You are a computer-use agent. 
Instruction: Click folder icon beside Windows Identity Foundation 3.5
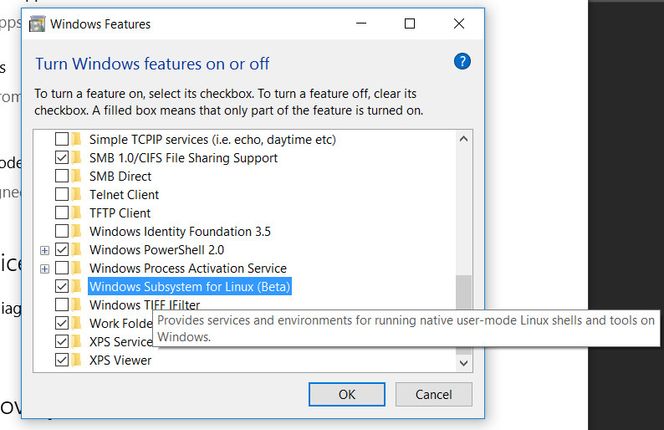click(x=76, y=231)
